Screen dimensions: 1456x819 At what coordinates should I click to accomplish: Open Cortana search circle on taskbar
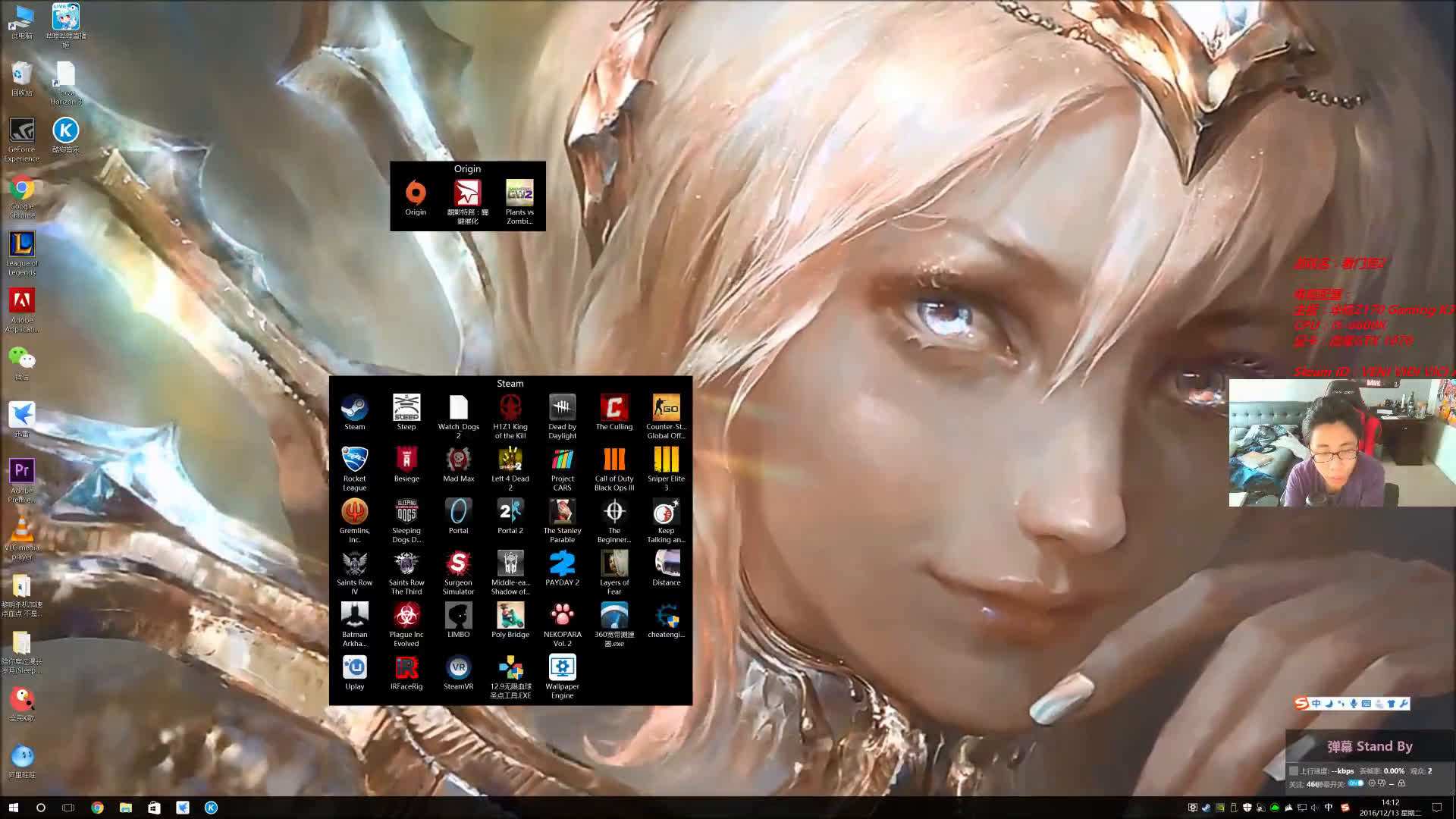(41, 808)
